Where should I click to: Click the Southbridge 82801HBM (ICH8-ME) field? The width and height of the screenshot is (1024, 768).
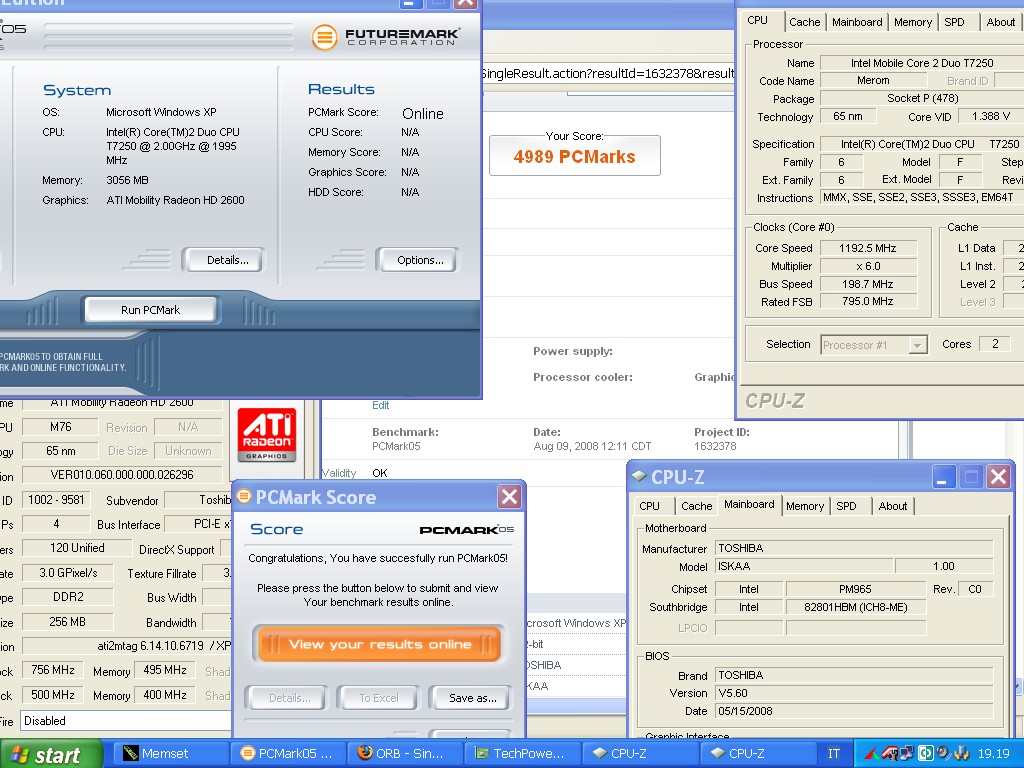click(x=856, y=607)
